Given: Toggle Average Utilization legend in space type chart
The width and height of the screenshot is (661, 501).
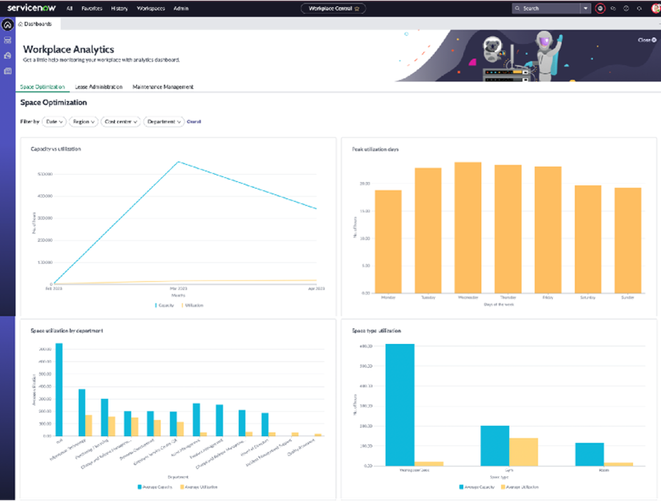Looking at the screenshot, I should tap(520, 487).
